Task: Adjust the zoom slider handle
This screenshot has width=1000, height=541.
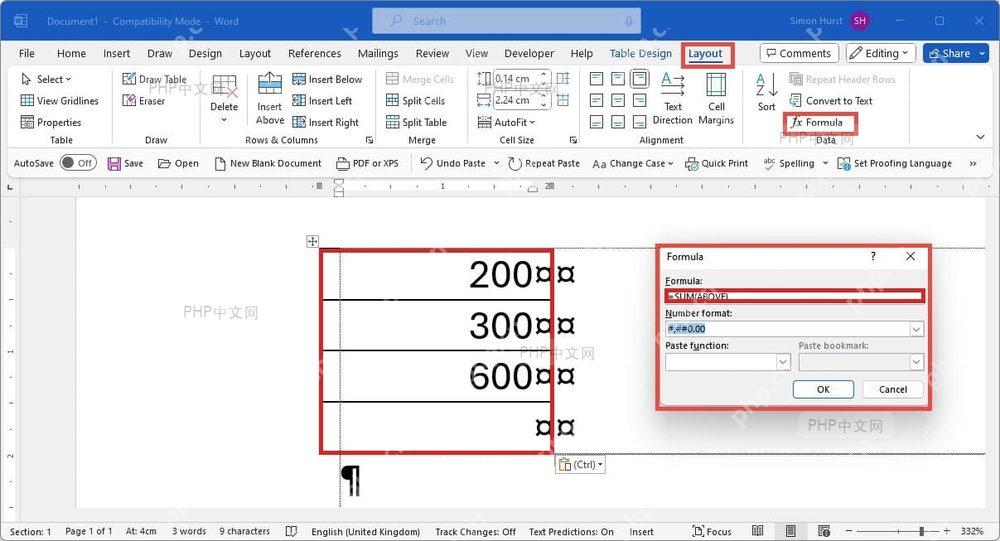Action: [922, 531]
